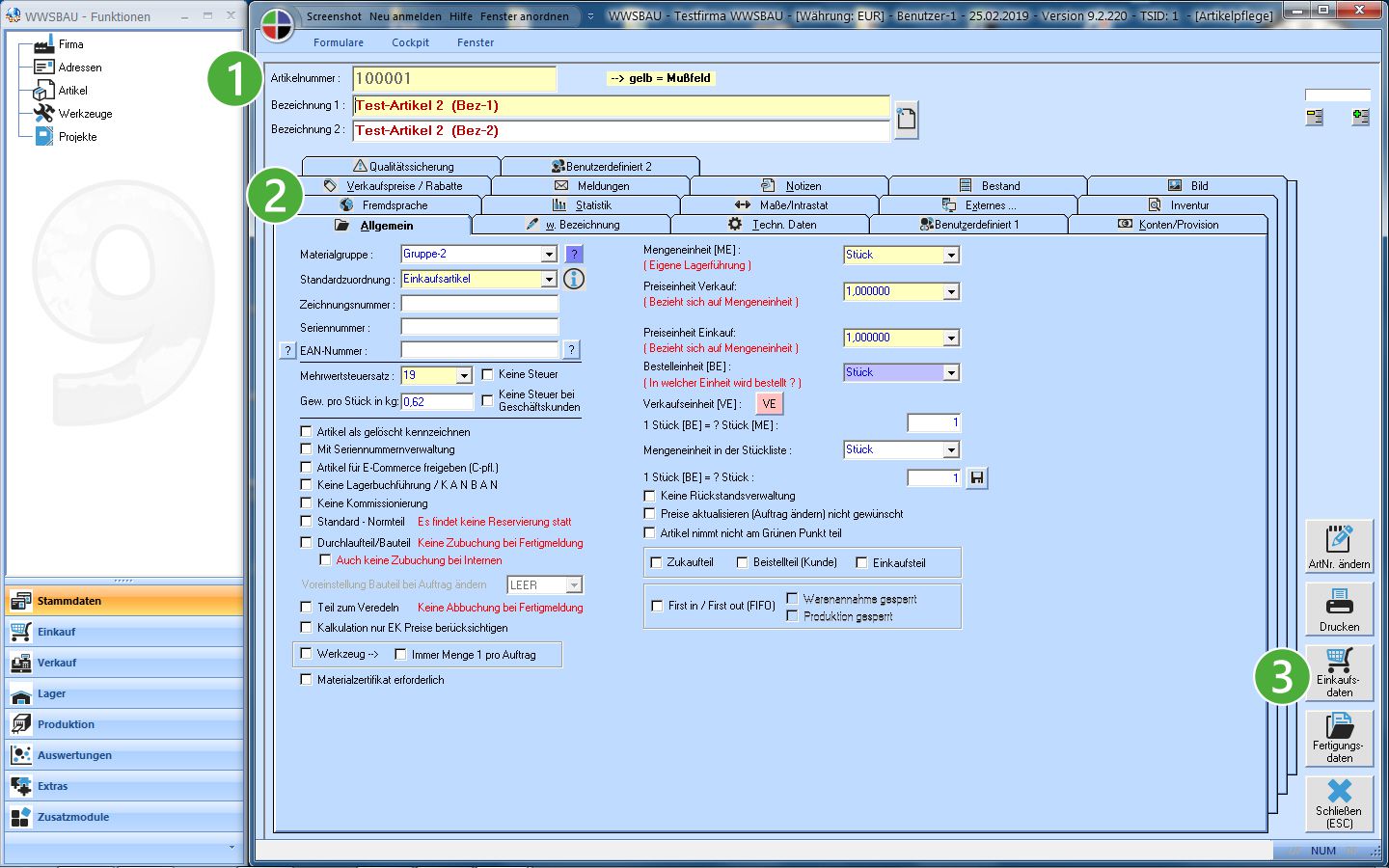Click Neu anmelden in the title bar
The height and width of the screenshot is (868, 1389).
[x=405, y=16]
